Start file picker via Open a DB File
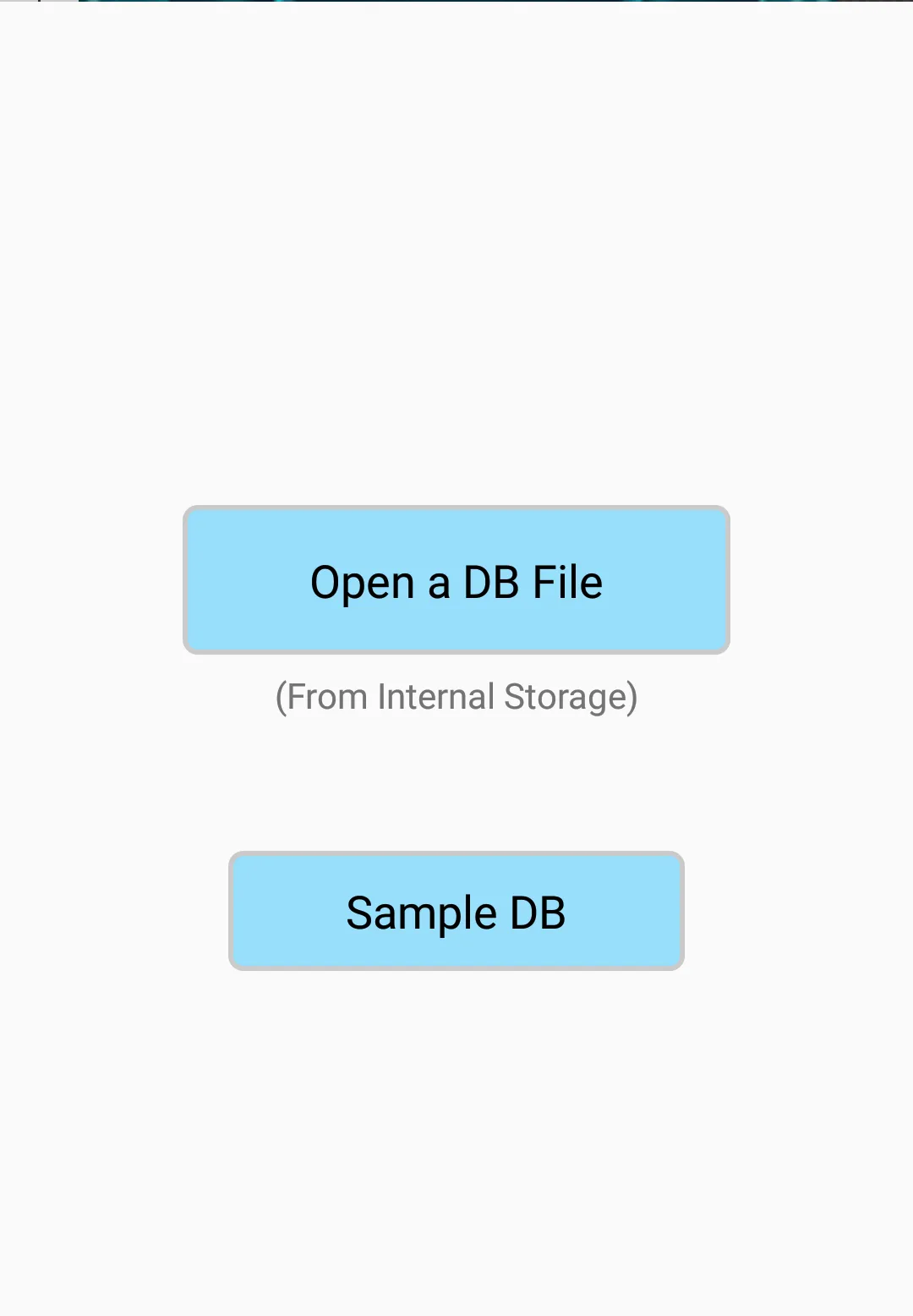 point(456,580)
